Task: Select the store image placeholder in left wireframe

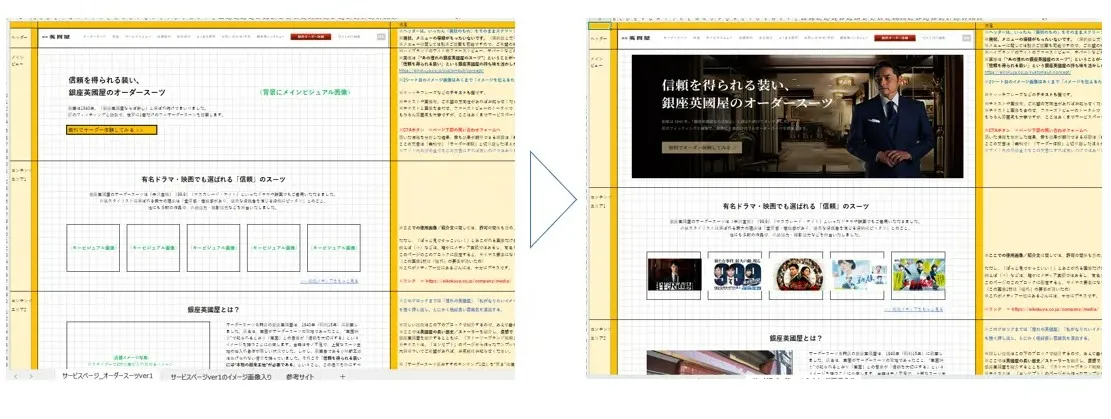Action: [x=139, y=345]
